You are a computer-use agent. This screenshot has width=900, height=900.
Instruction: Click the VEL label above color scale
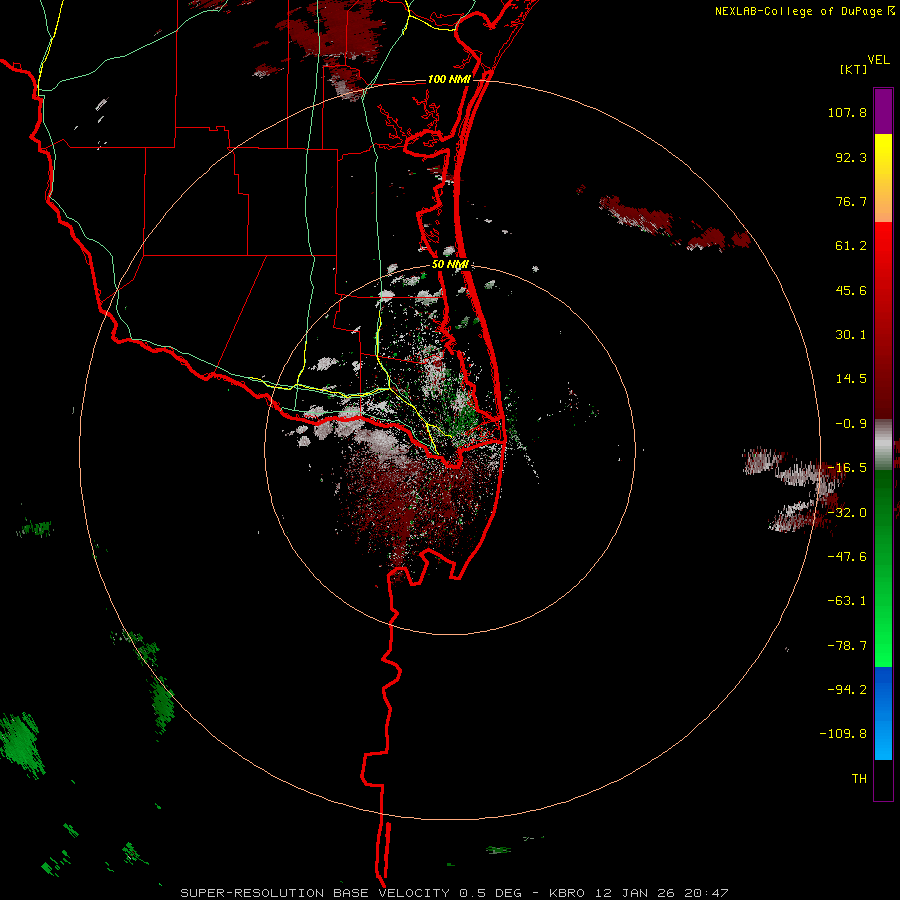878,60
